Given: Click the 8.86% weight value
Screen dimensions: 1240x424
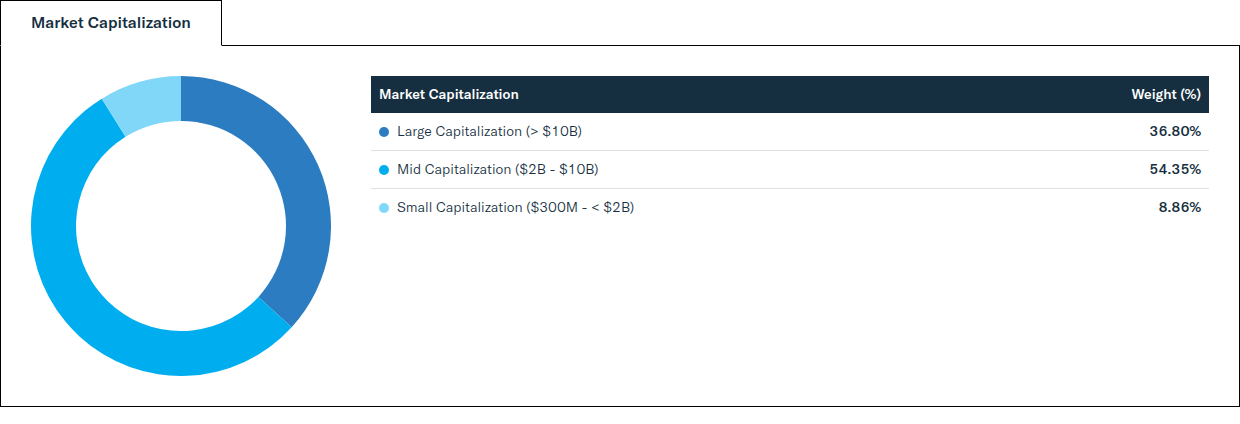Looking at the screenshot, I should (x=1180, y=207).
